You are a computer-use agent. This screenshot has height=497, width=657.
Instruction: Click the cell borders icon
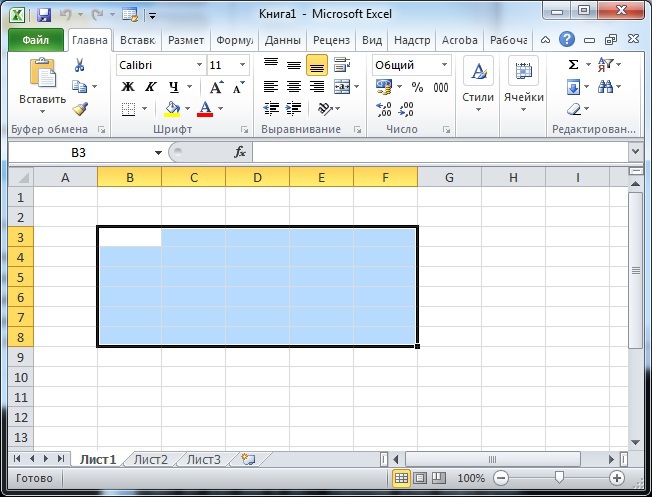pos(128,109)
